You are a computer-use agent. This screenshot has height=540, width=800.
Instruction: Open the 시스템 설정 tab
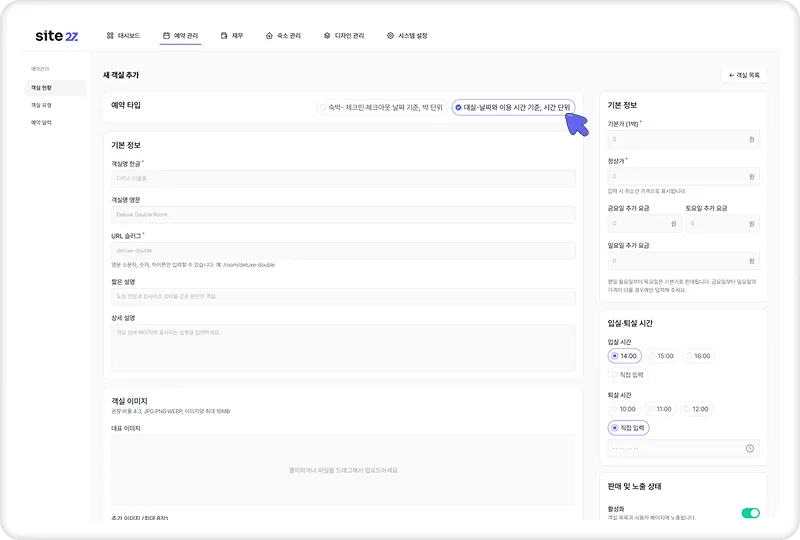pos(407,36)
